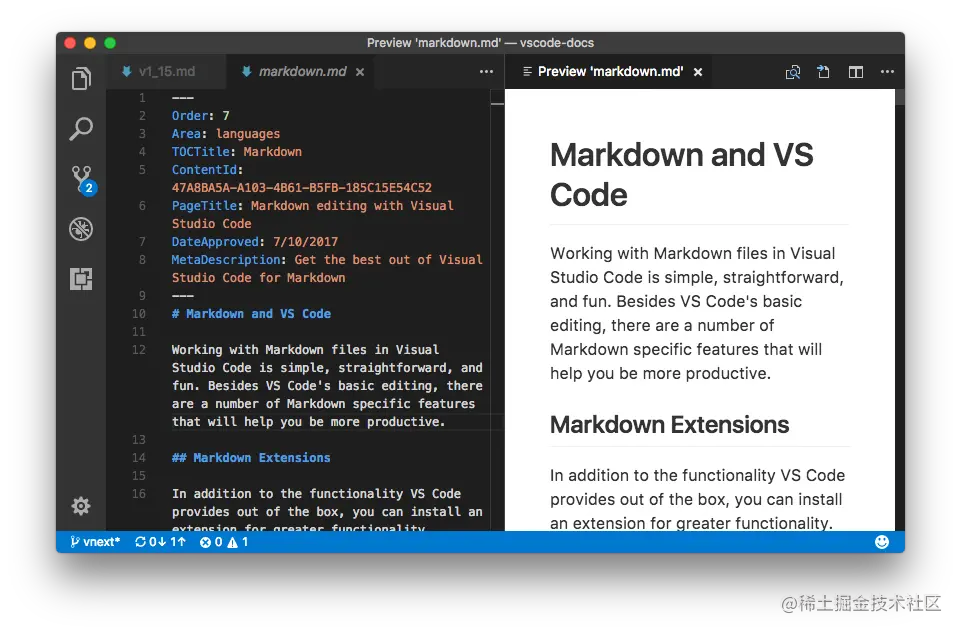Click the yellow window minimize button

[x=90, y=43]
